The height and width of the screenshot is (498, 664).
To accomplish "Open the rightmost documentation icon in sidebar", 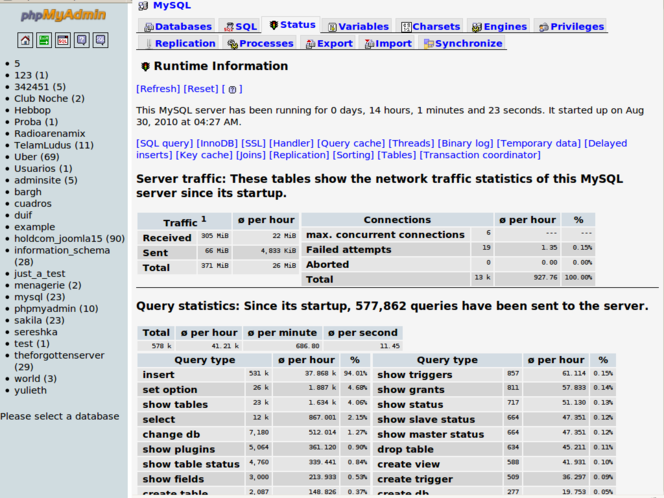I will (x=100, y=40).
